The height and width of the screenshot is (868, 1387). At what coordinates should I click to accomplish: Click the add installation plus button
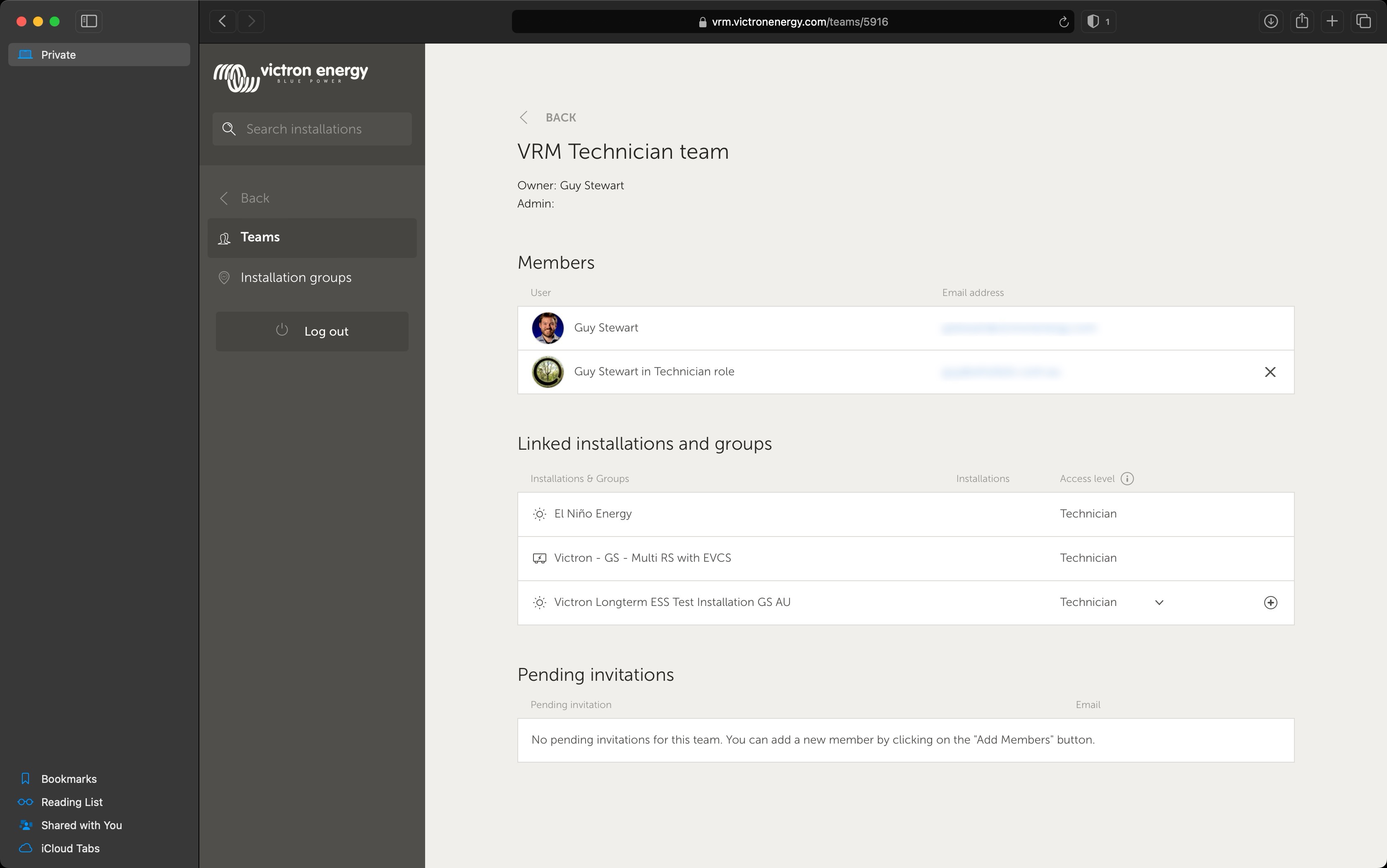coord(1270,602)
